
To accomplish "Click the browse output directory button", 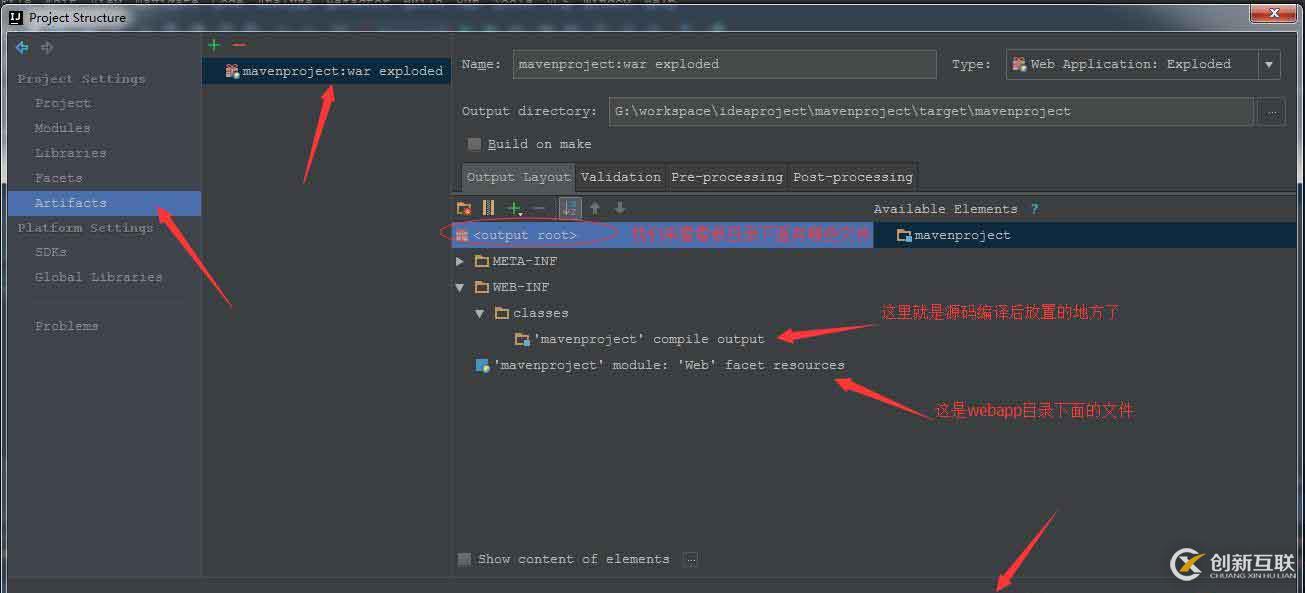I will pyautogui.click(x=1271, y=112).
